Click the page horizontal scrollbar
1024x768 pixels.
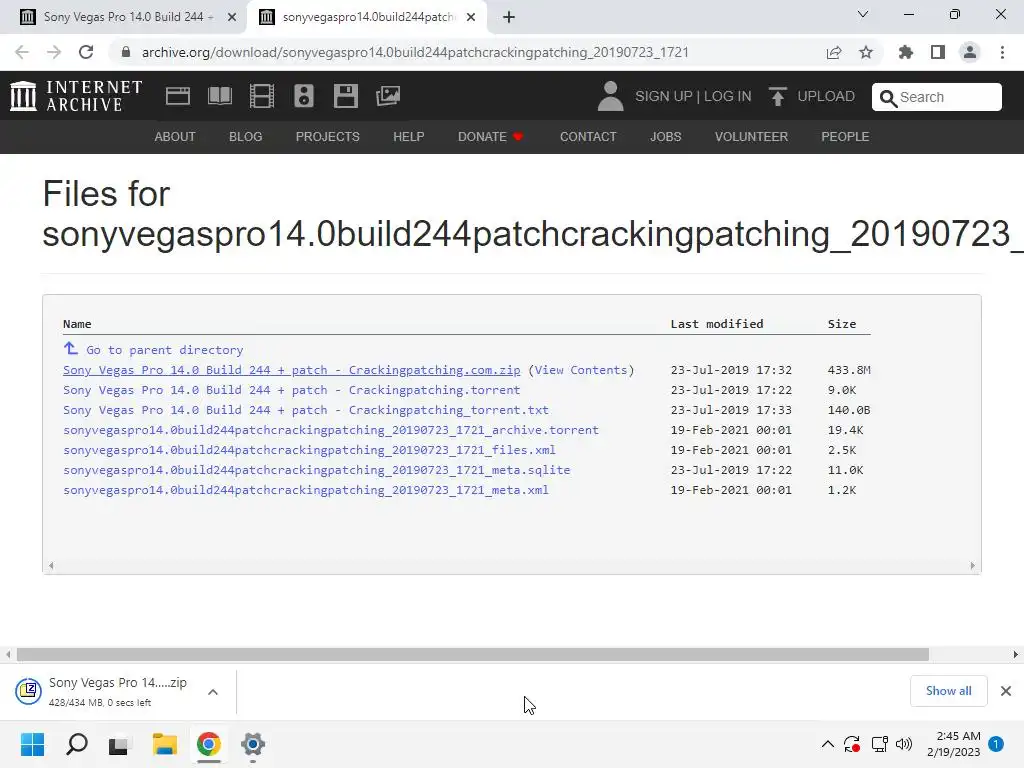pyautogui.click(x=473, y=654)
